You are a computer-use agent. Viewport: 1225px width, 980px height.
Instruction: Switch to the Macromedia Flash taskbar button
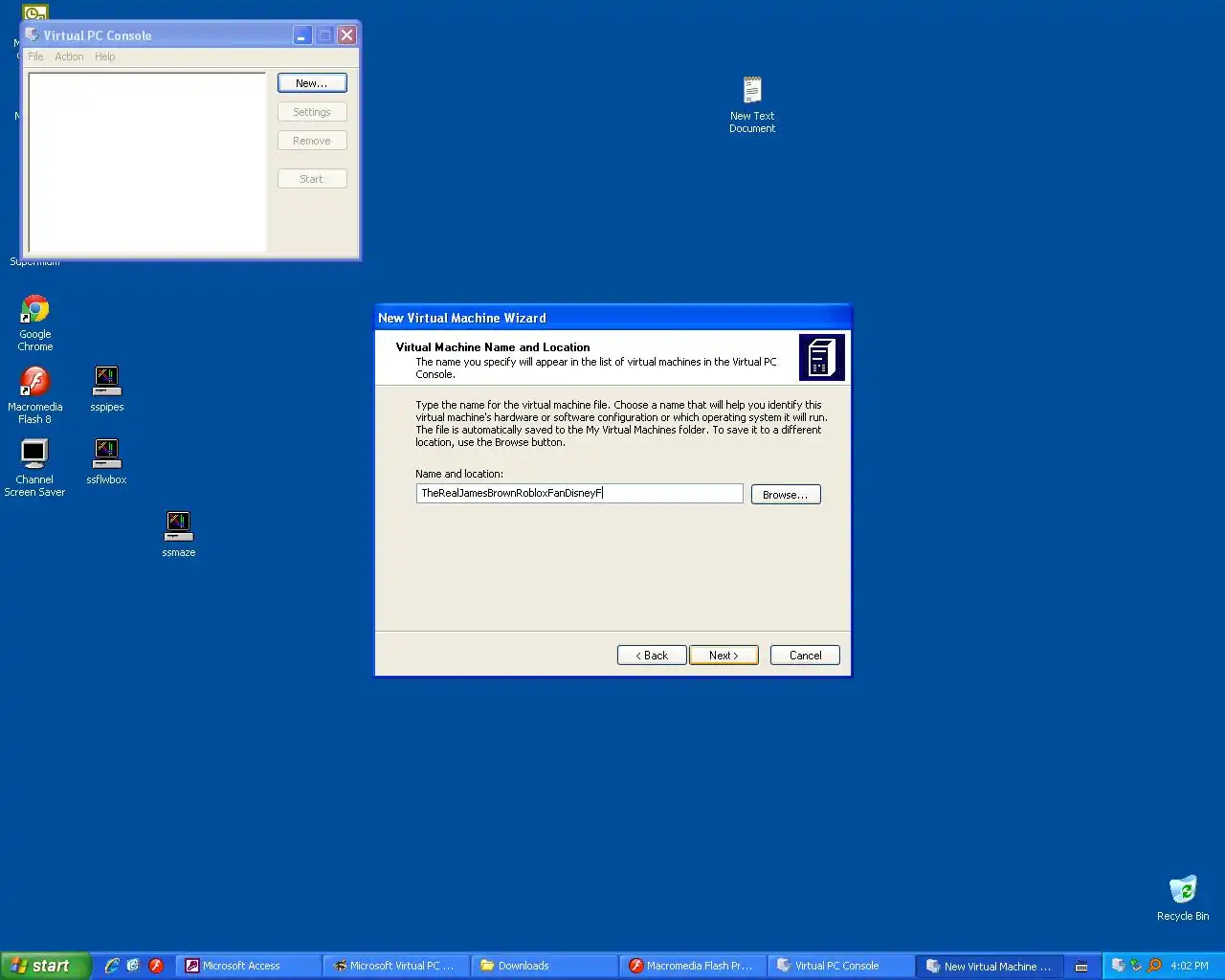[693, 966]
